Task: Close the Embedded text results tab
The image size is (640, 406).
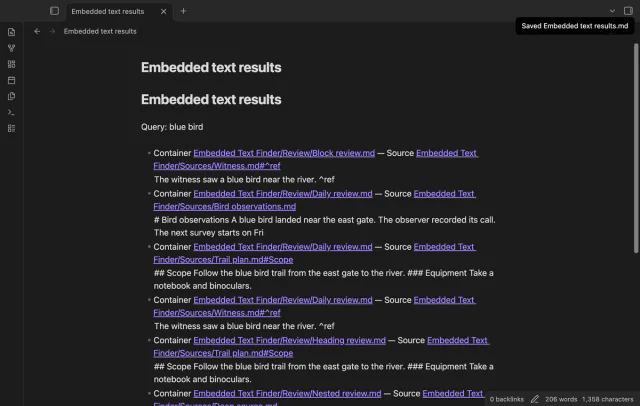Action: pyautogui.click(x=163, y=11)
